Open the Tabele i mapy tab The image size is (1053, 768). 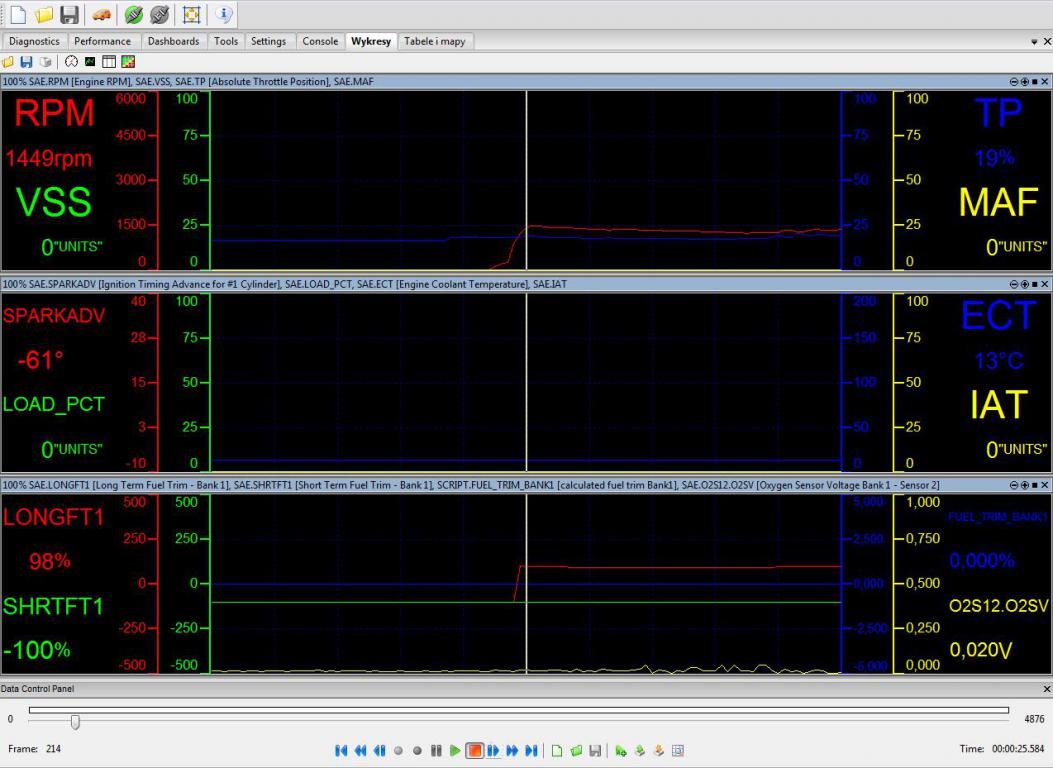click(x=435, y=41)
